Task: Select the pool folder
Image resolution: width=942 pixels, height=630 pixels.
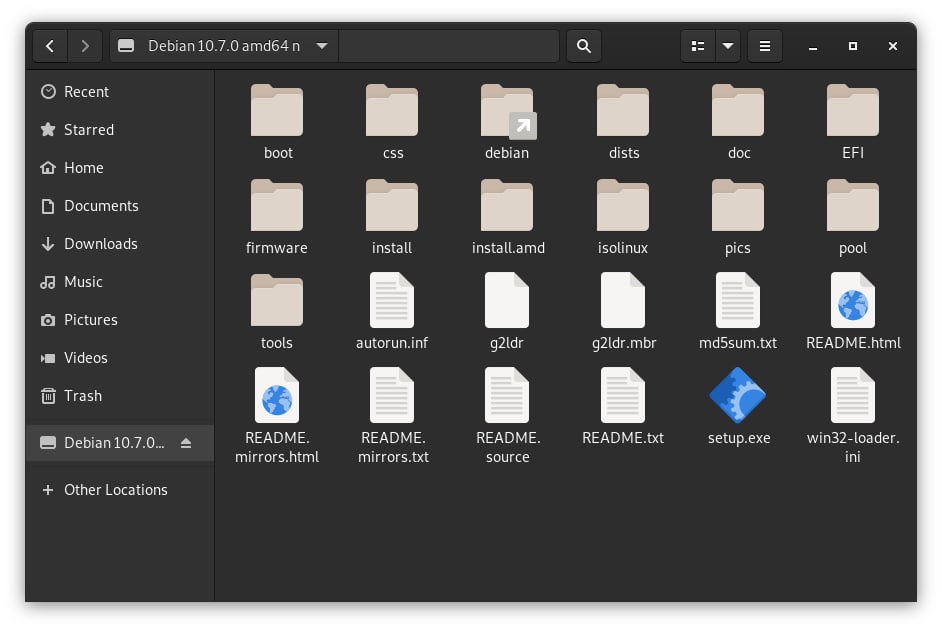Action: 853,217
